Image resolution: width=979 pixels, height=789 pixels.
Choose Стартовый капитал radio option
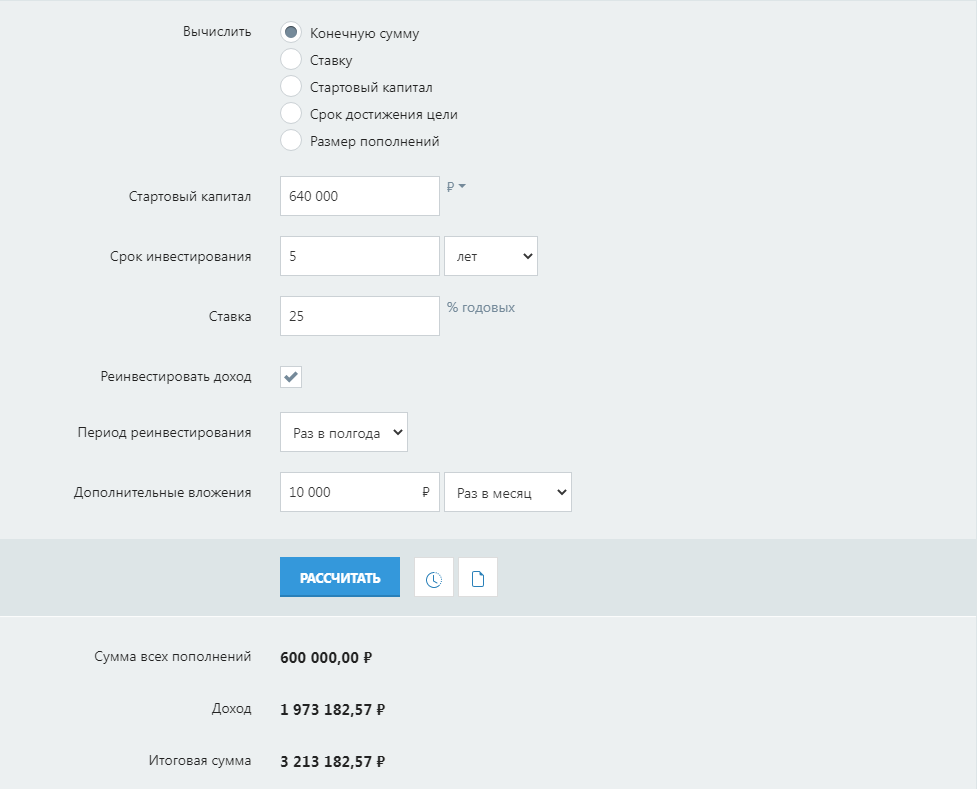291,86
